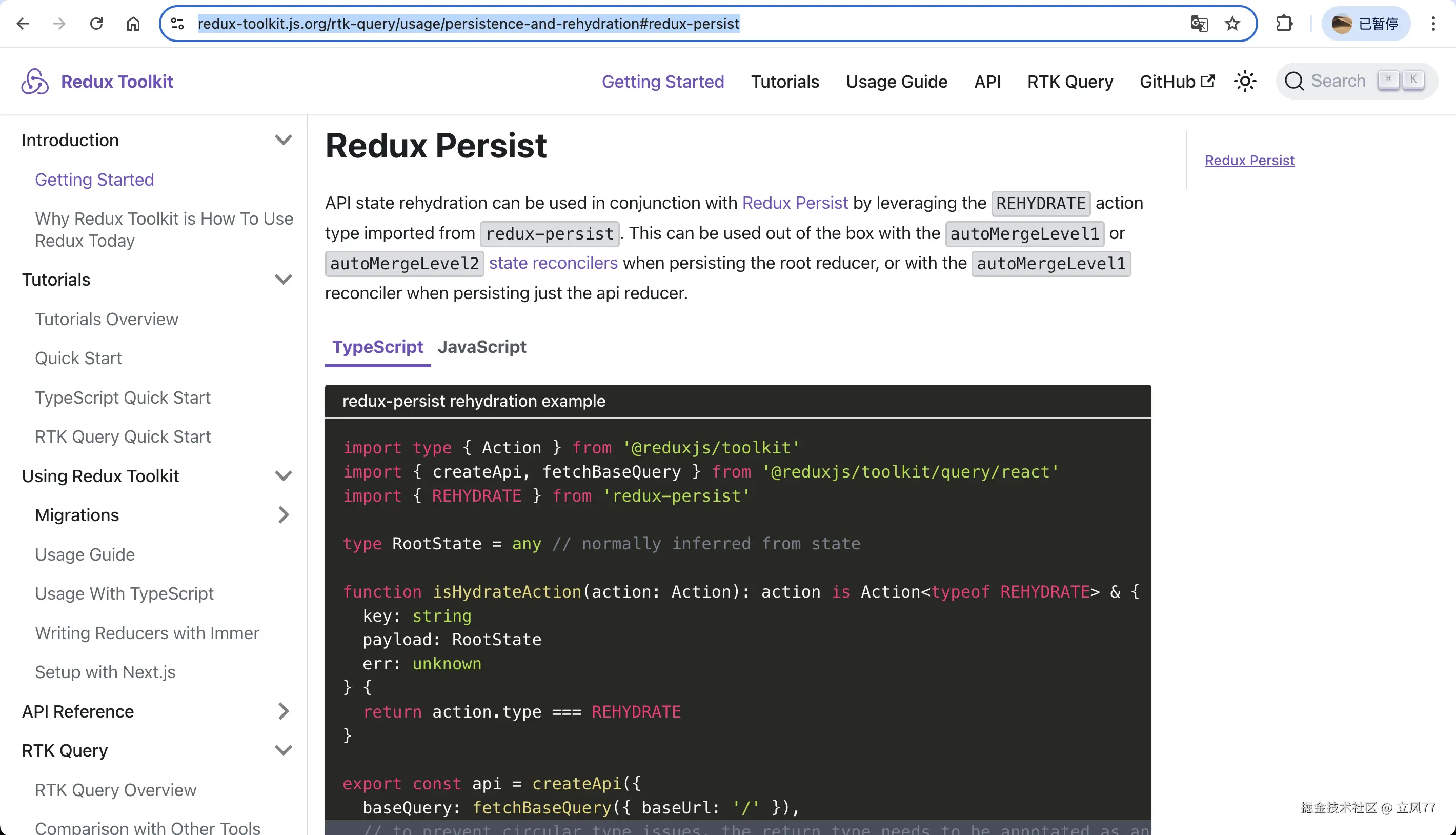
Task: Click the Using Redux Toolkit sidebar heading
Action: click(x=100, y=476)
